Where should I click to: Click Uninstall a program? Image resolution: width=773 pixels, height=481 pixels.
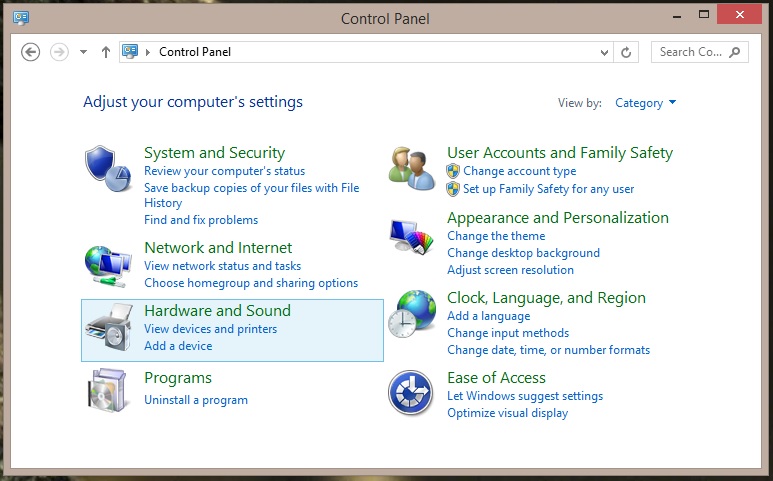196,400
